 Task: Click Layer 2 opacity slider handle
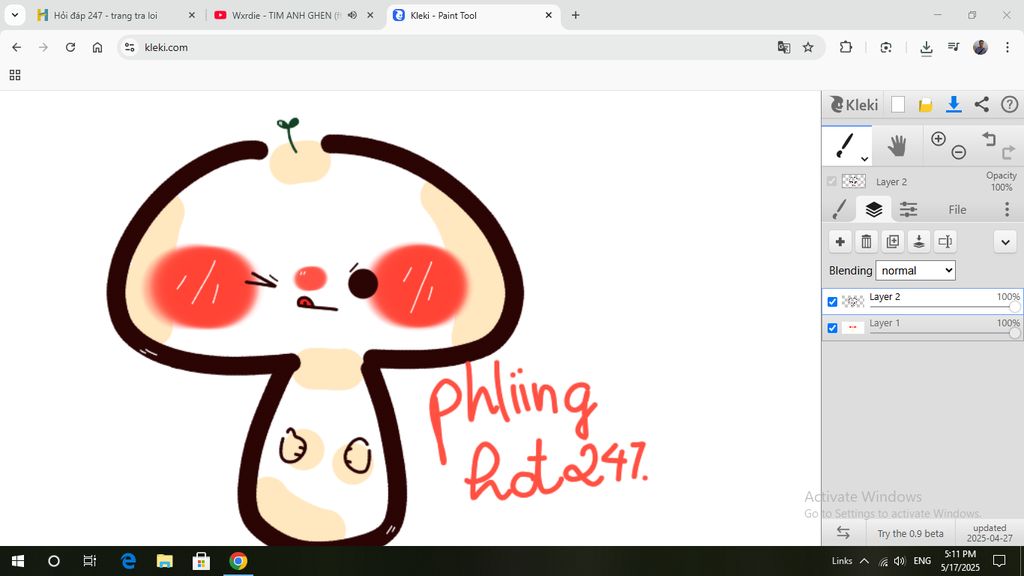click(1015, 307)
